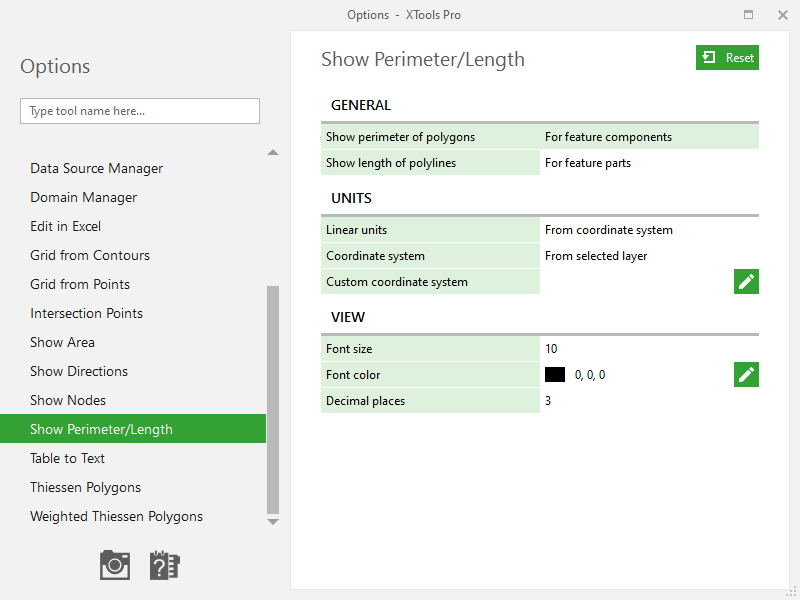
Task: Click the '0, 0, 0' font color value
Action: 590,375
